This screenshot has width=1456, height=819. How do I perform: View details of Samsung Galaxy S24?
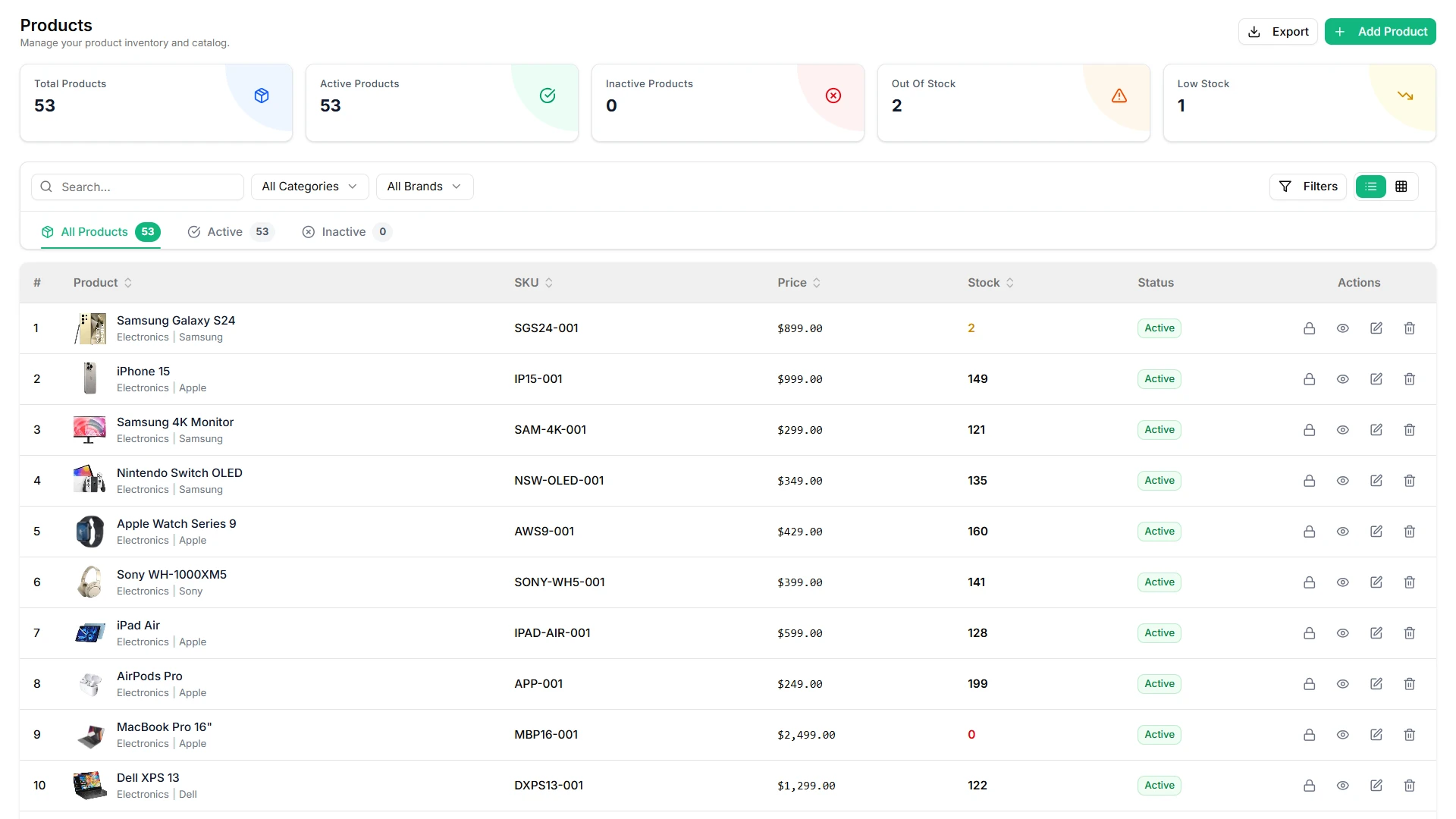tap(1342, 328)
